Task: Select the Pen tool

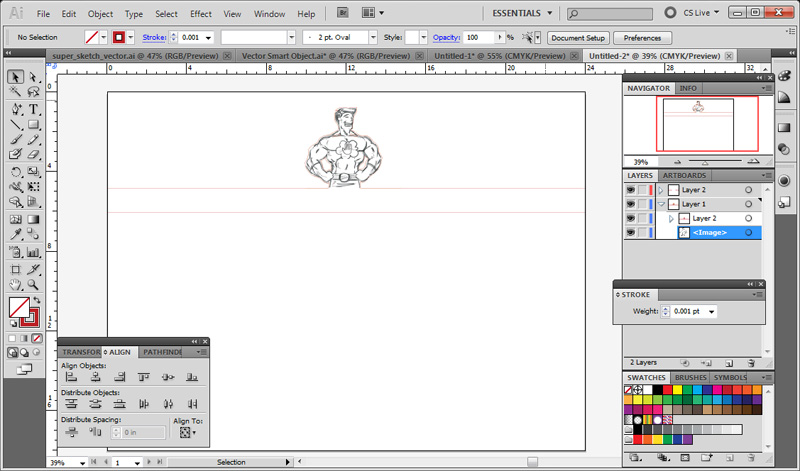Action: point(16,109)
